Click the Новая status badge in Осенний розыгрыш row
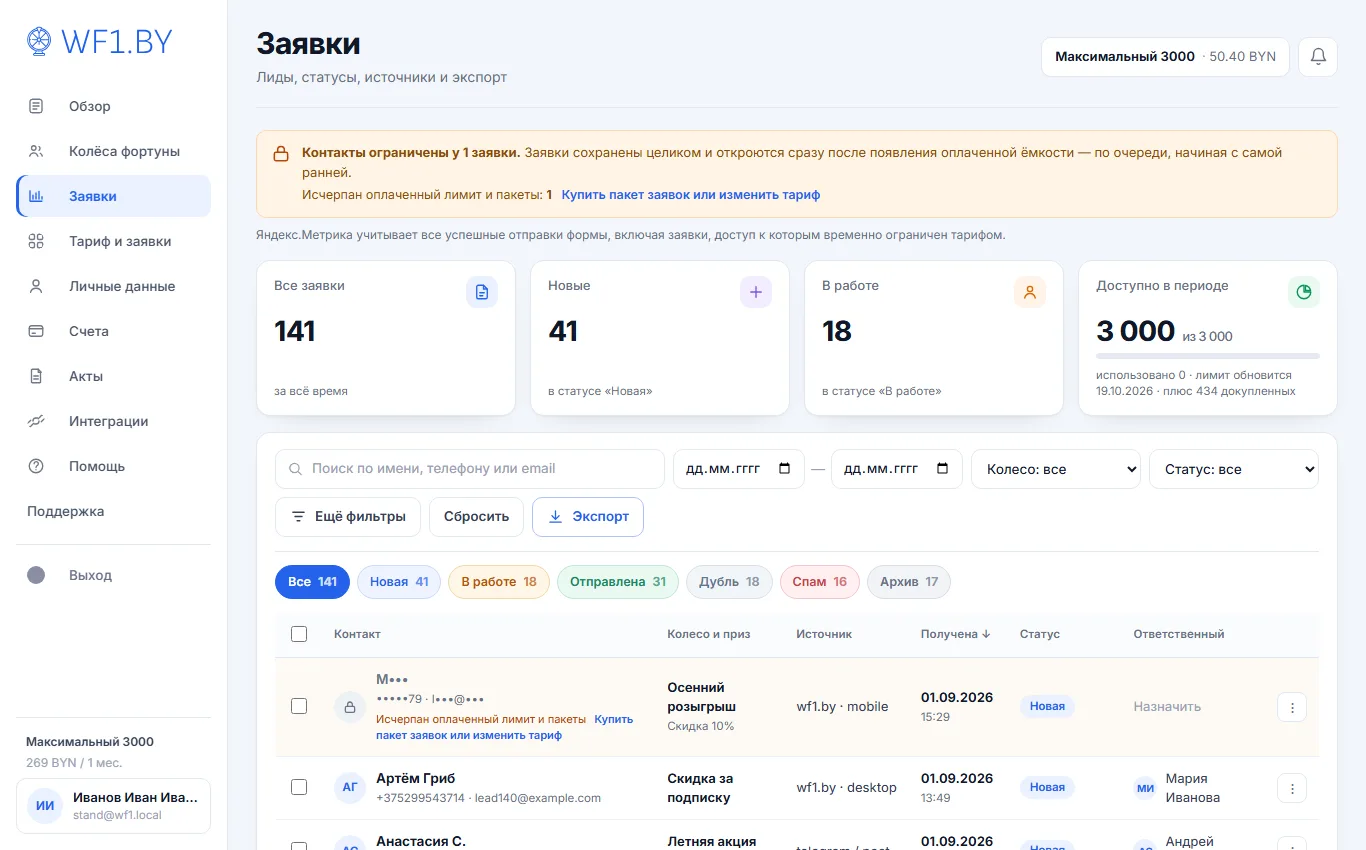This screenshot has height=850, width=1366. (x=1047, y=707)
